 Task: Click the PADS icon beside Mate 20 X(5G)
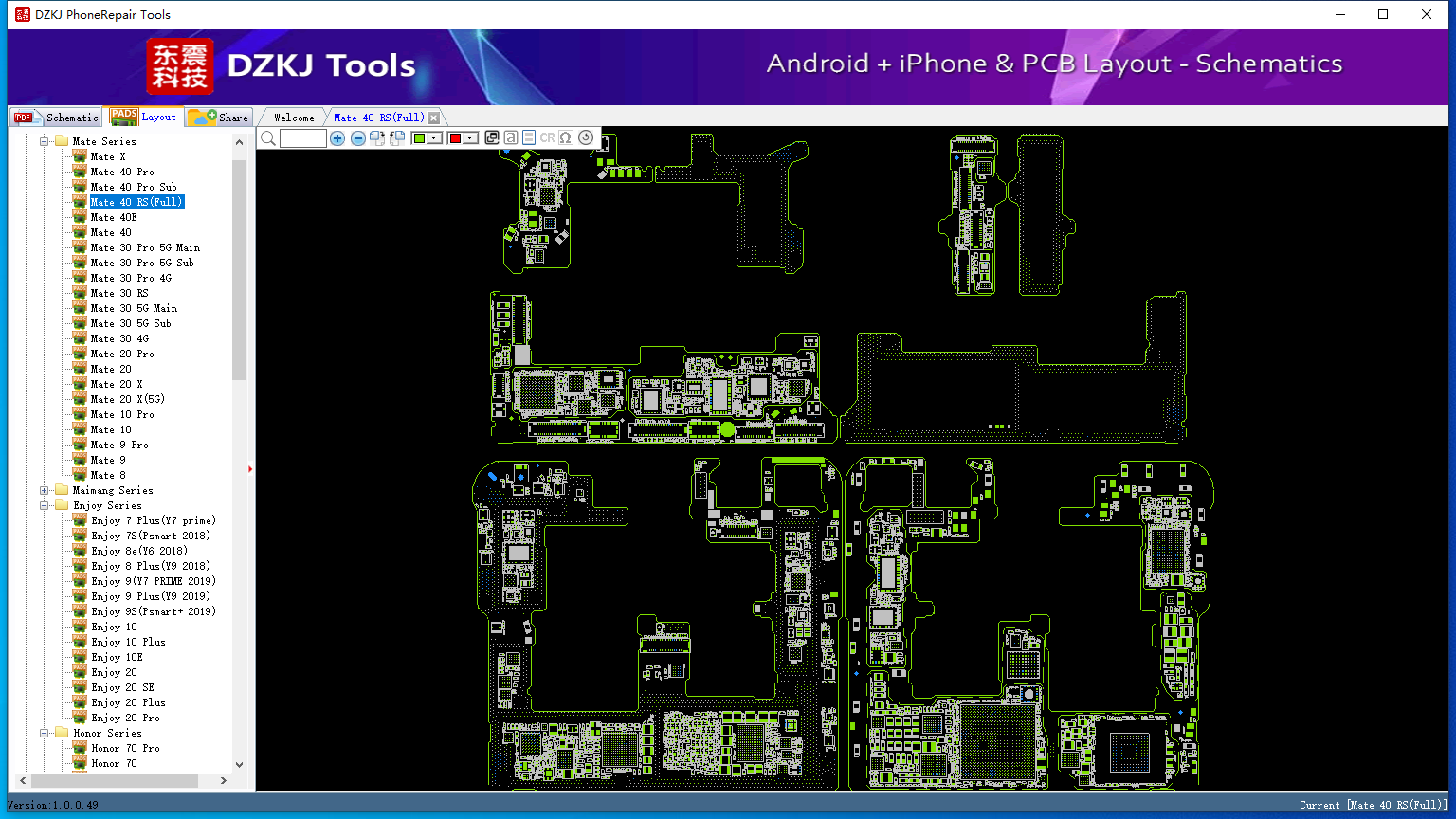pos(80,399)
